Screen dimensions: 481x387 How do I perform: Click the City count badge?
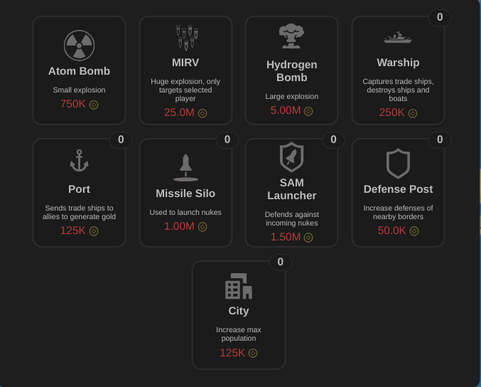tap(280, 262)
